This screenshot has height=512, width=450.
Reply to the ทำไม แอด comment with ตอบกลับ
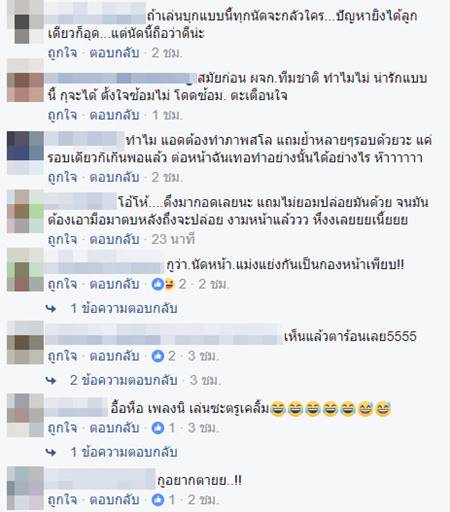point(114,177)
